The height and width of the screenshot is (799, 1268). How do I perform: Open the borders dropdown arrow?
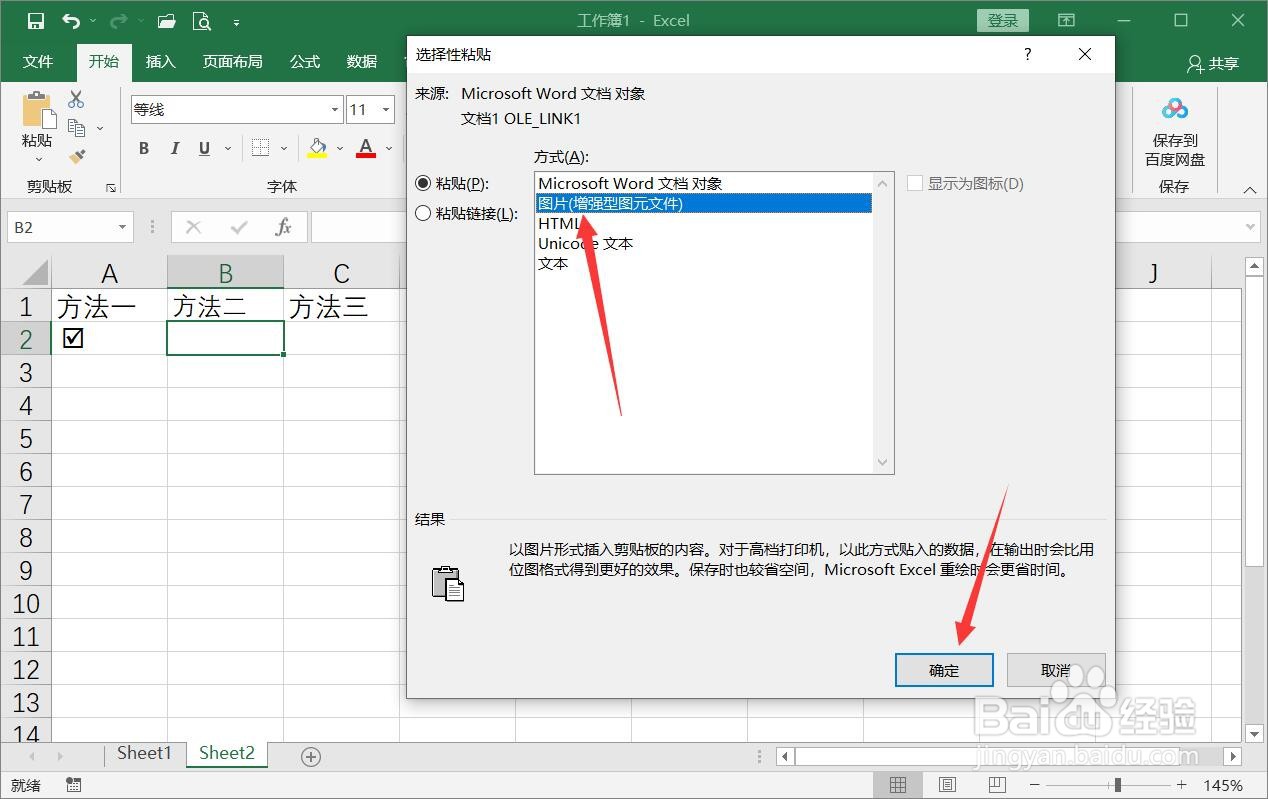(x=284, y=149)
